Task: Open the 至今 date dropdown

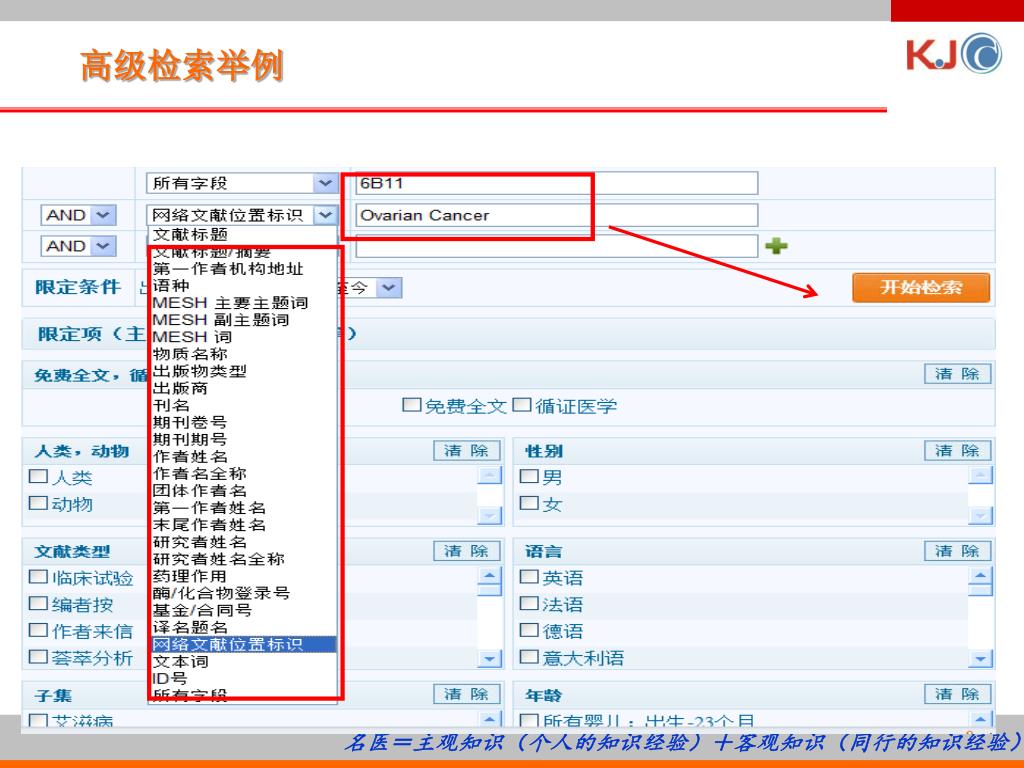Action: (388, 287)
